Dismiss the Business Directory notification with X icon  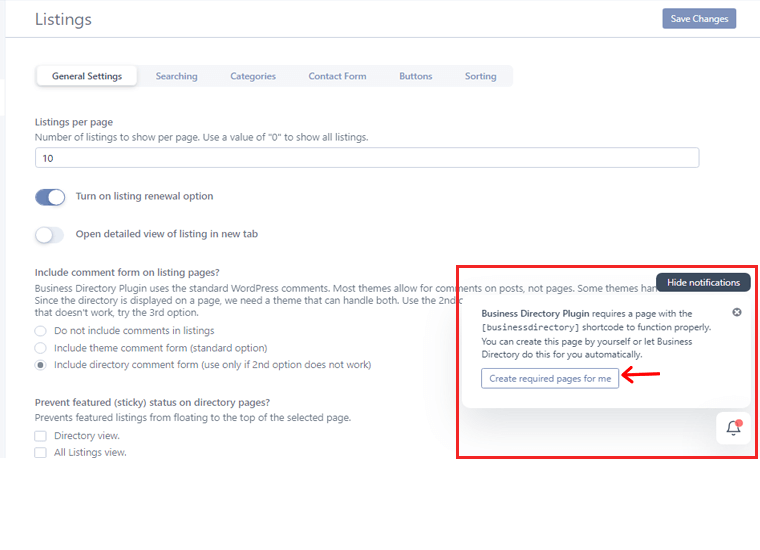[x=737, y=313]
